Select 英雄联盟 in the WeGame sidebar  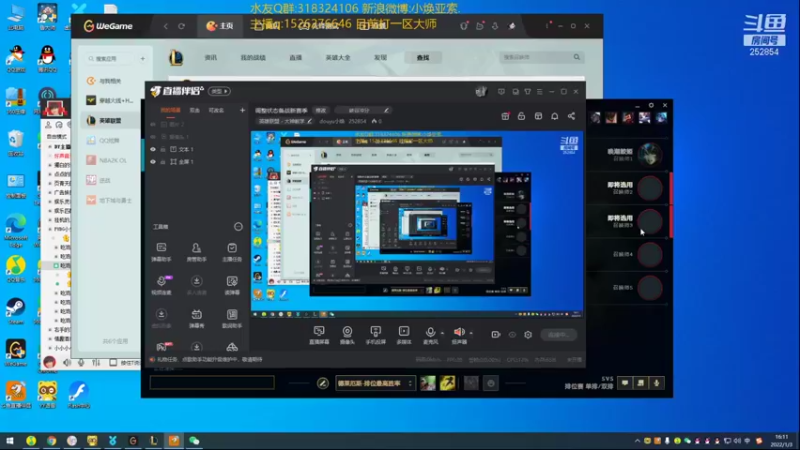110,120
